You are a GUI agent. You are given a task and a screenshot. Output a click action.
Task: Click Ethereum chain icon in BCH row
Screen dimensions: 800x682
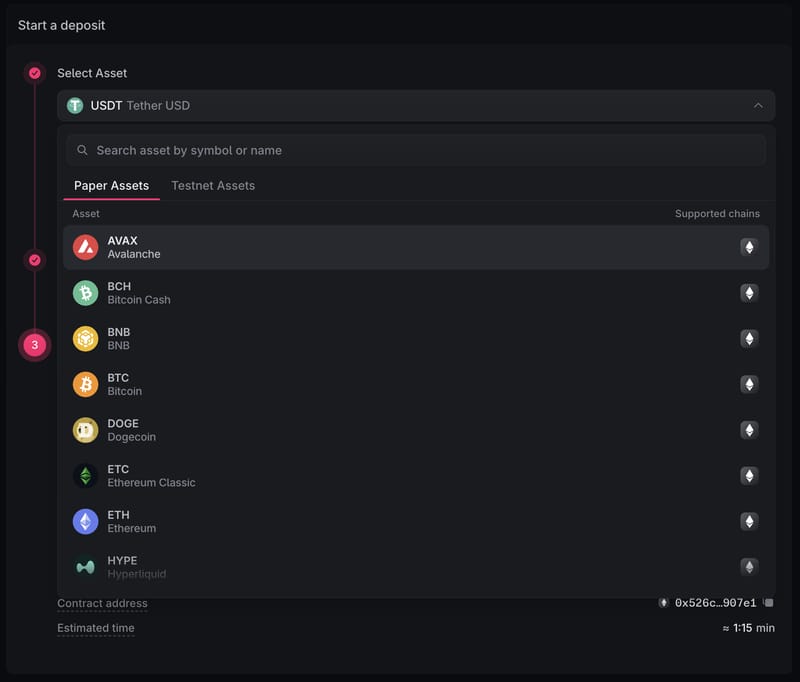(749, 293)
